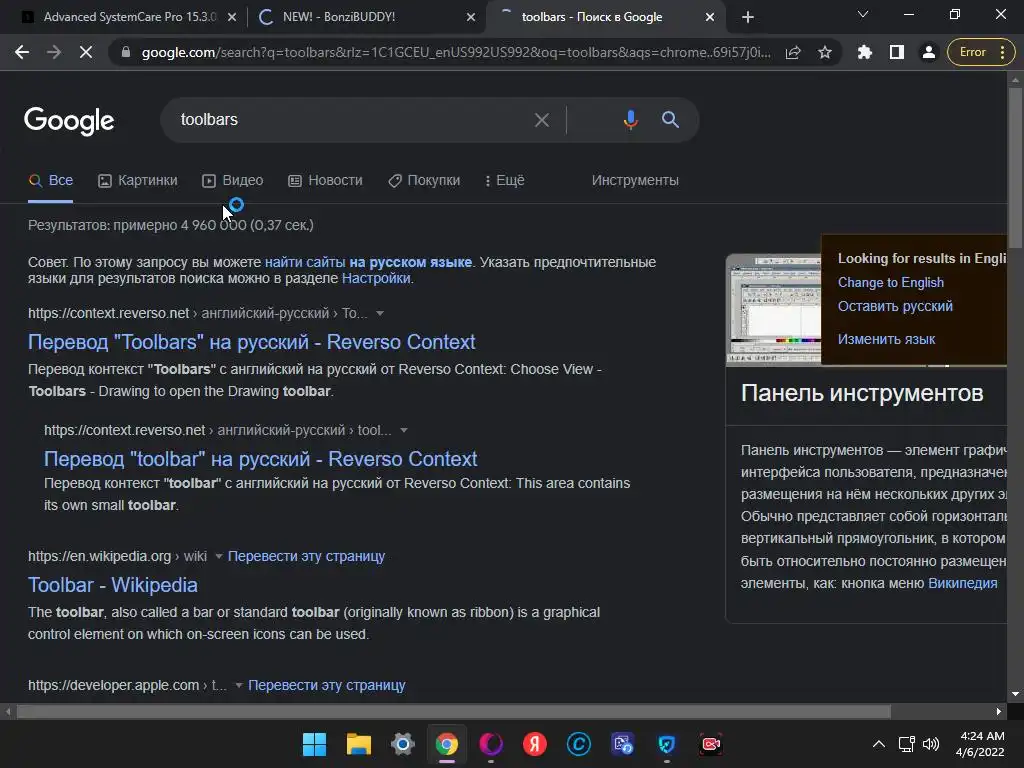1024x768 pixels.
Task: Open the red screen recorder taskbar icon
Action: (x=711, y=744)
